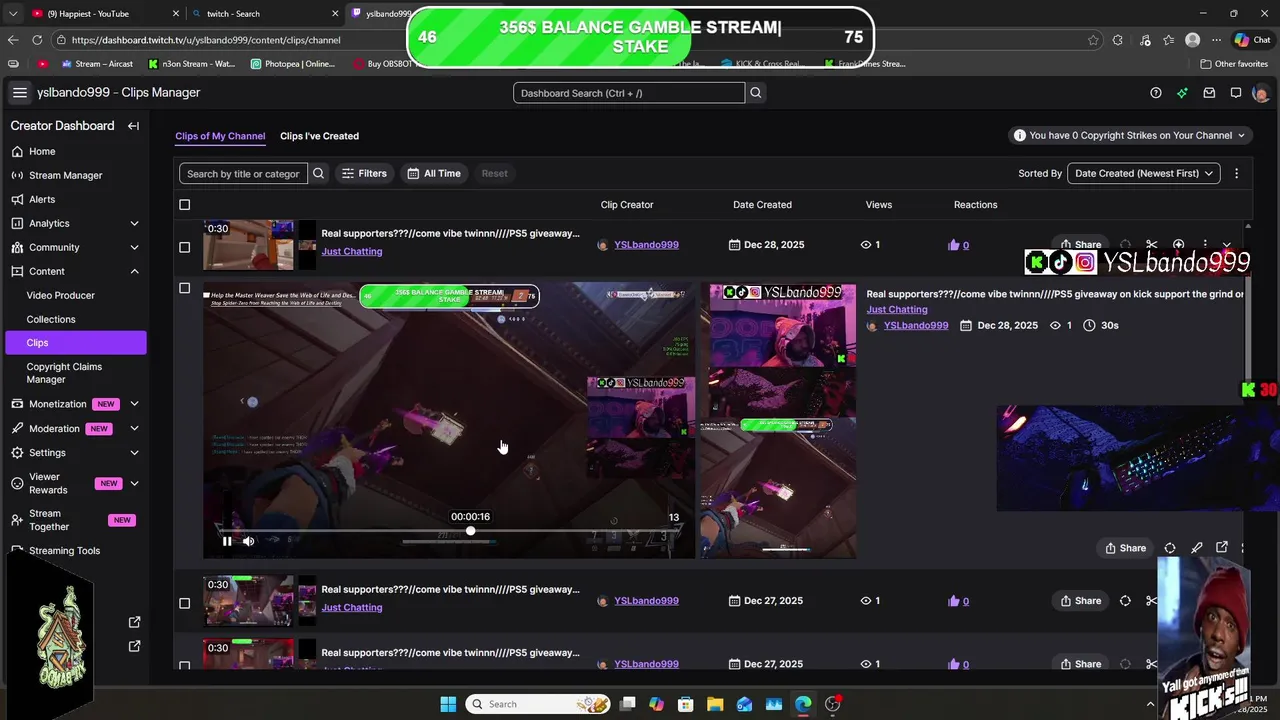This screenshot has height=720, width=1280.
Task: Switch to Clips I've Created tab
Action: click(319, 136)
